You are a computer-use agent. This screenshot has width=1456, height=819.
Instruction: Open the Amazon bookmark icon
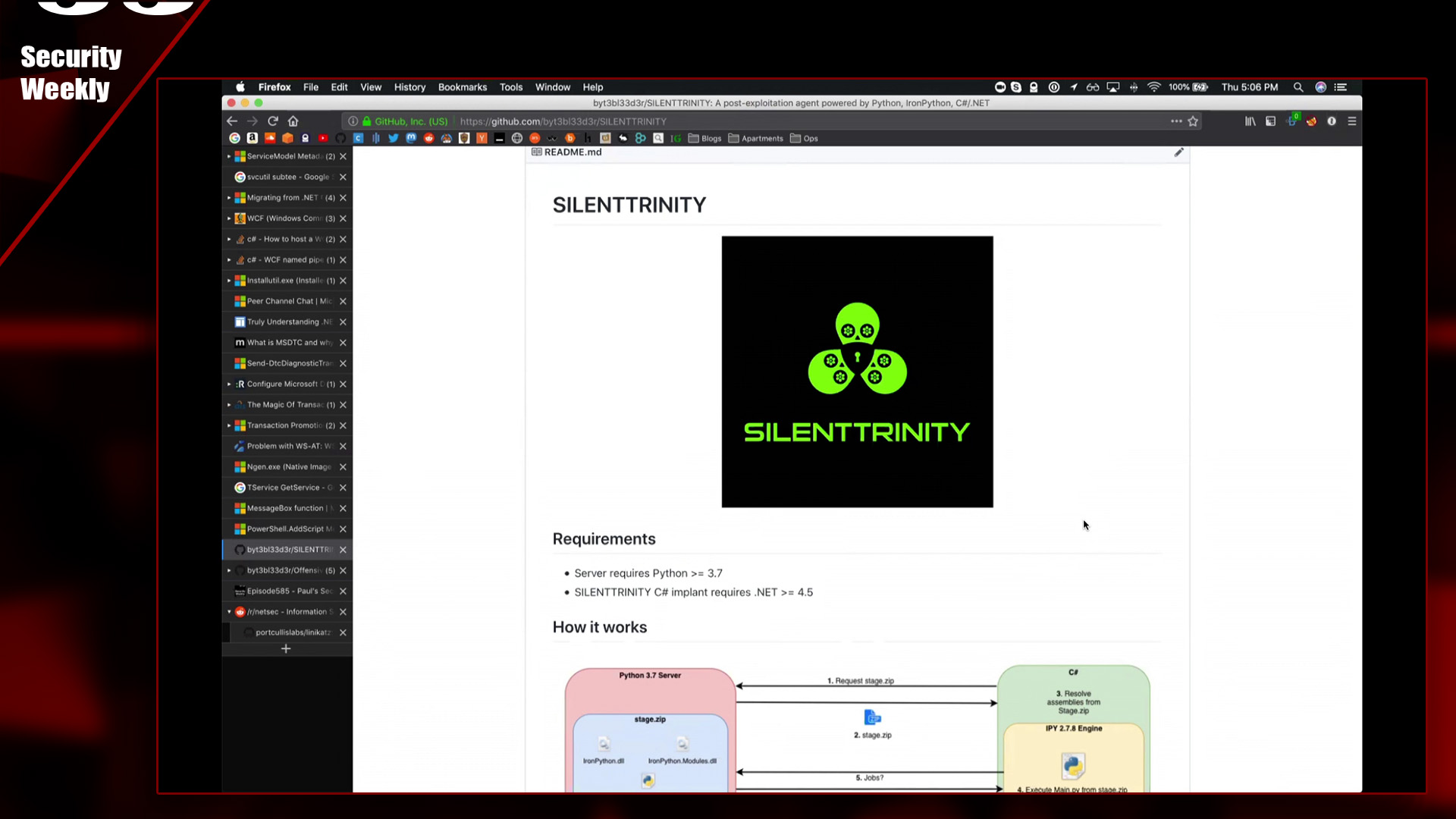tap(253, 138)
